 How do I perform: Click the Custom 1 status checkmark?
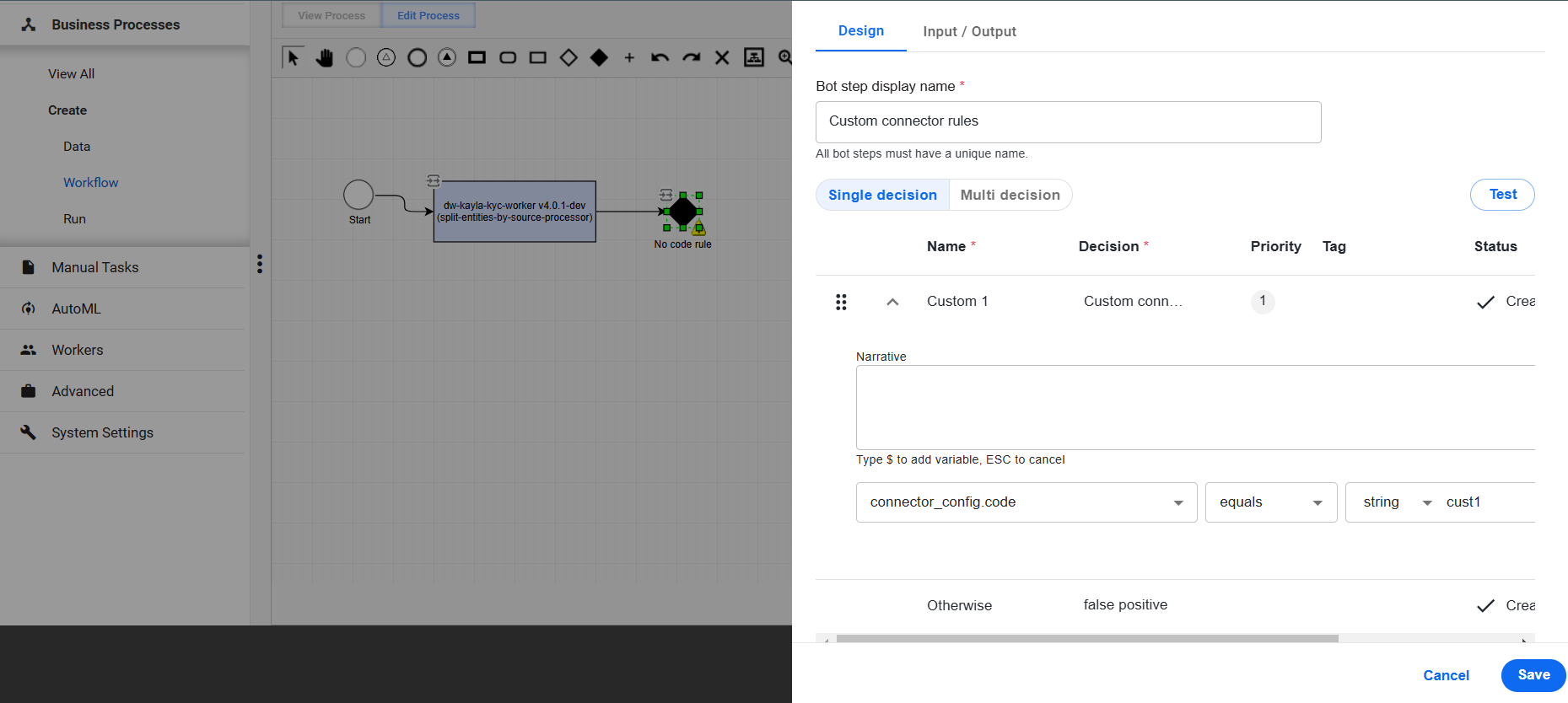click(1485, 302)
